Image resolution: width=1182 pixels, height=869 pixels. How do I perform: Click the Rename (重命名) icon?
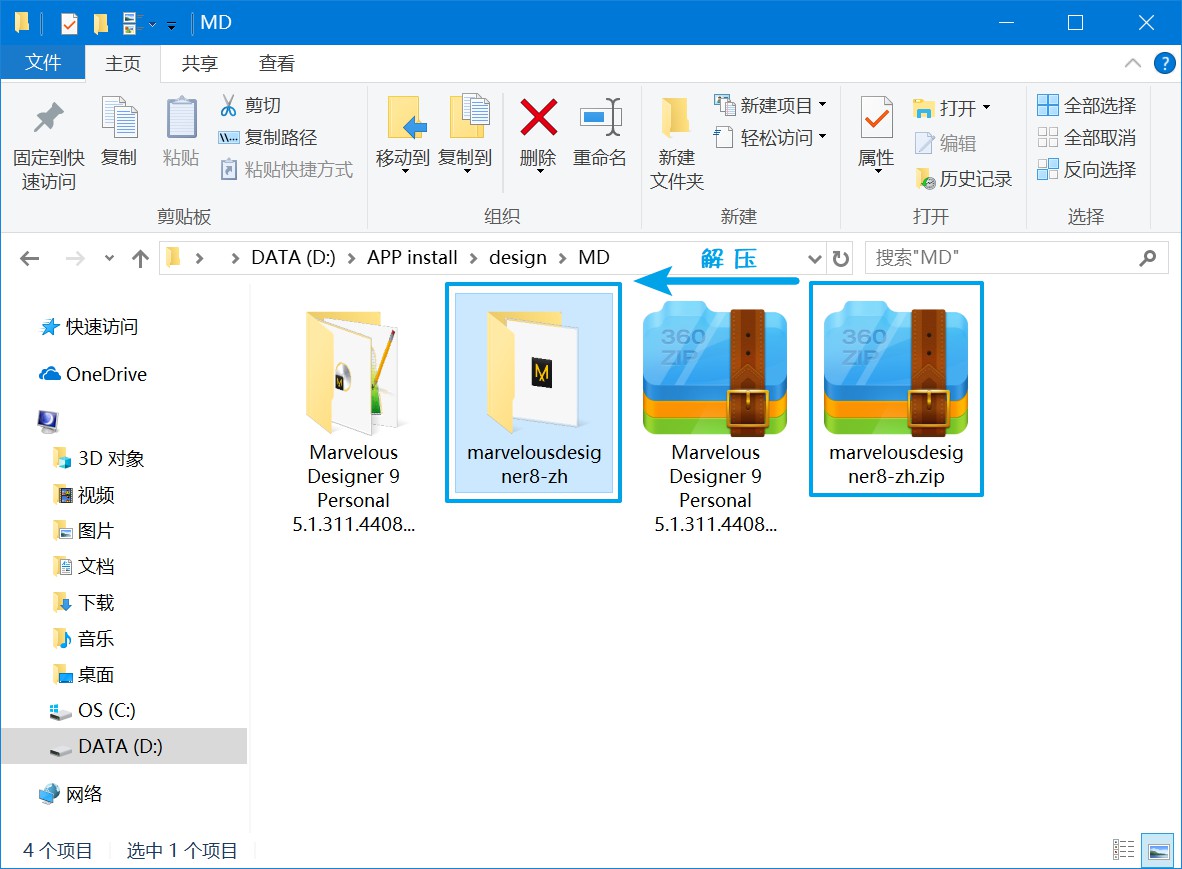pyautogui.click(x=600, y=118)
